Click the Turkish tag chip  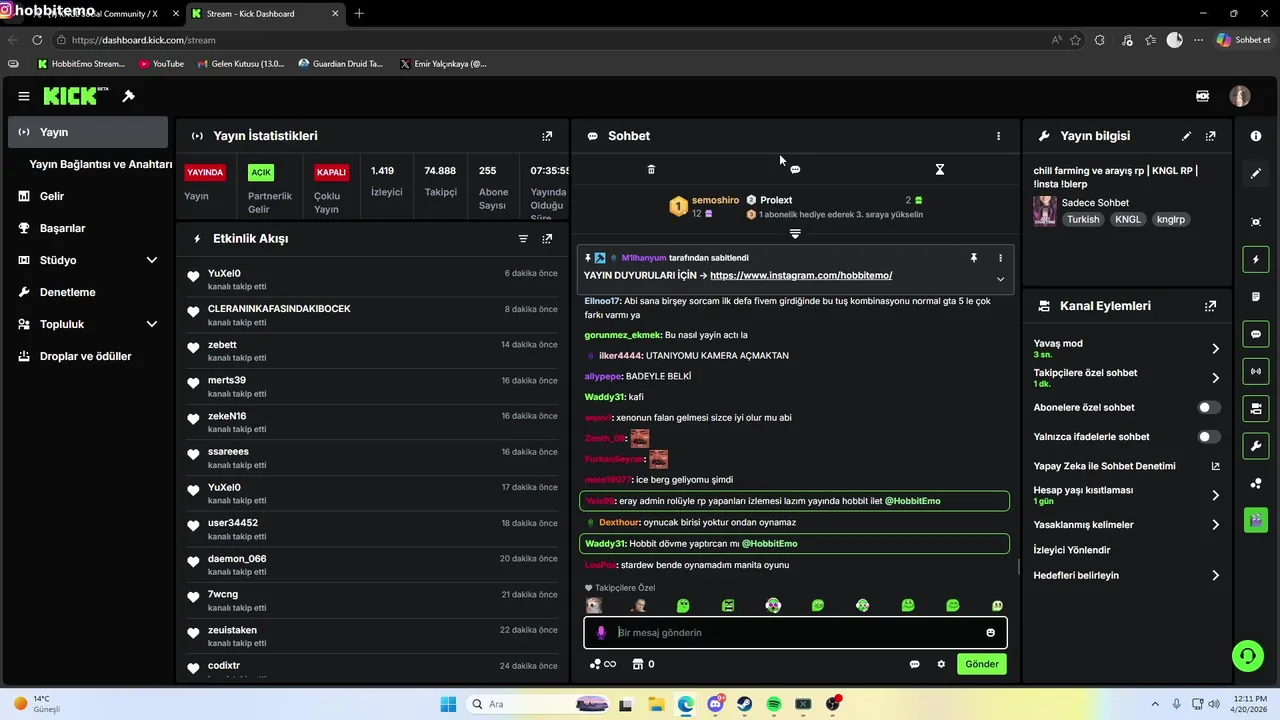click(x=1083, y=219)
